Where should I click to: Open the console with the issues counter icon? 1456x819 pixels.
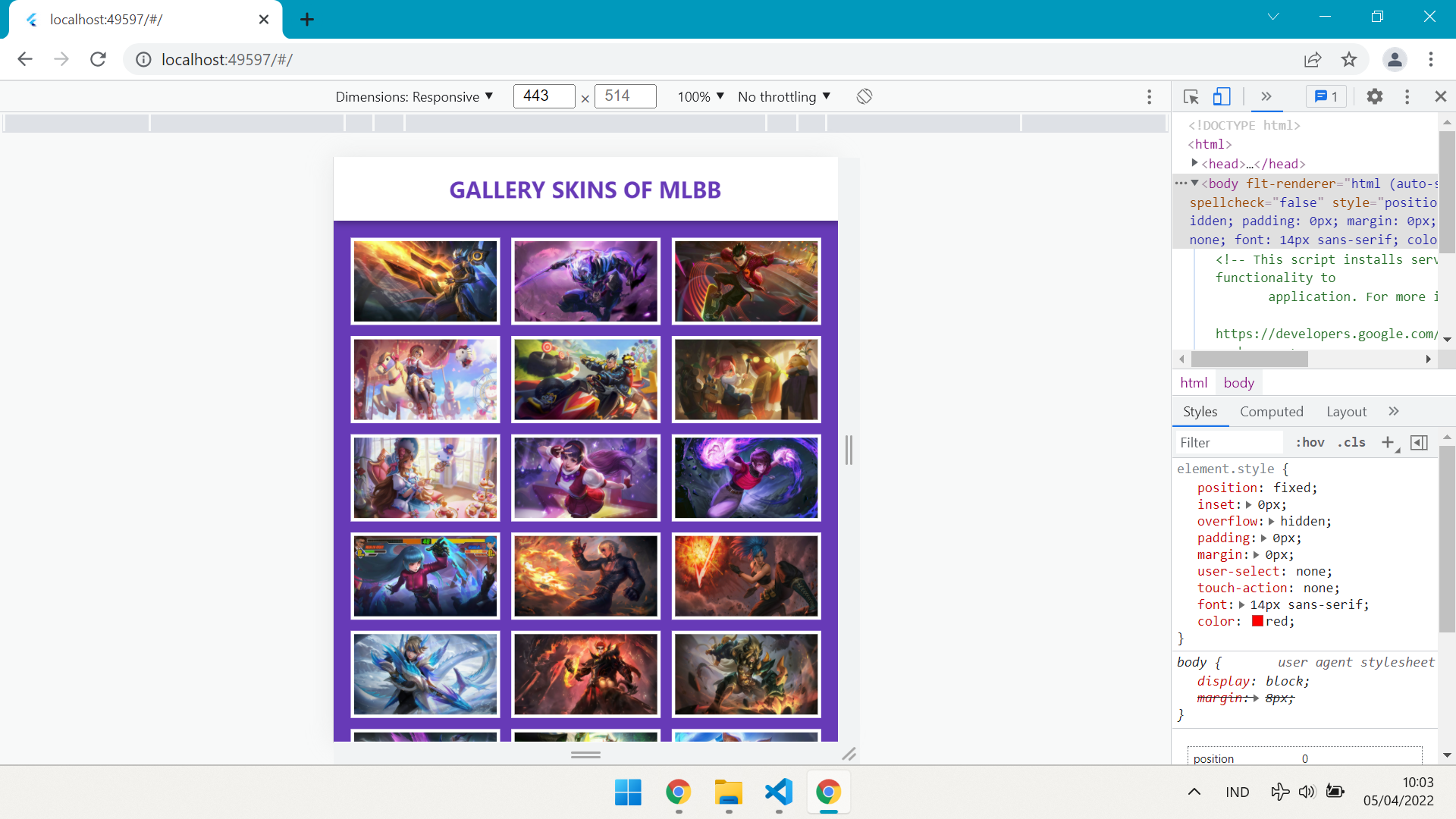pos(1326,96)
